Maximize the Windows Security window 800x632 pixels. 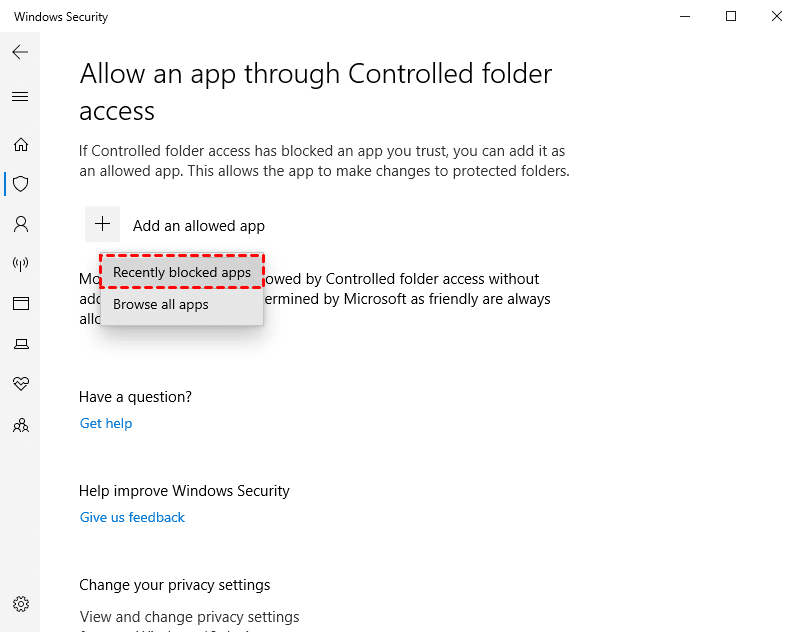[x=732, y=16]
